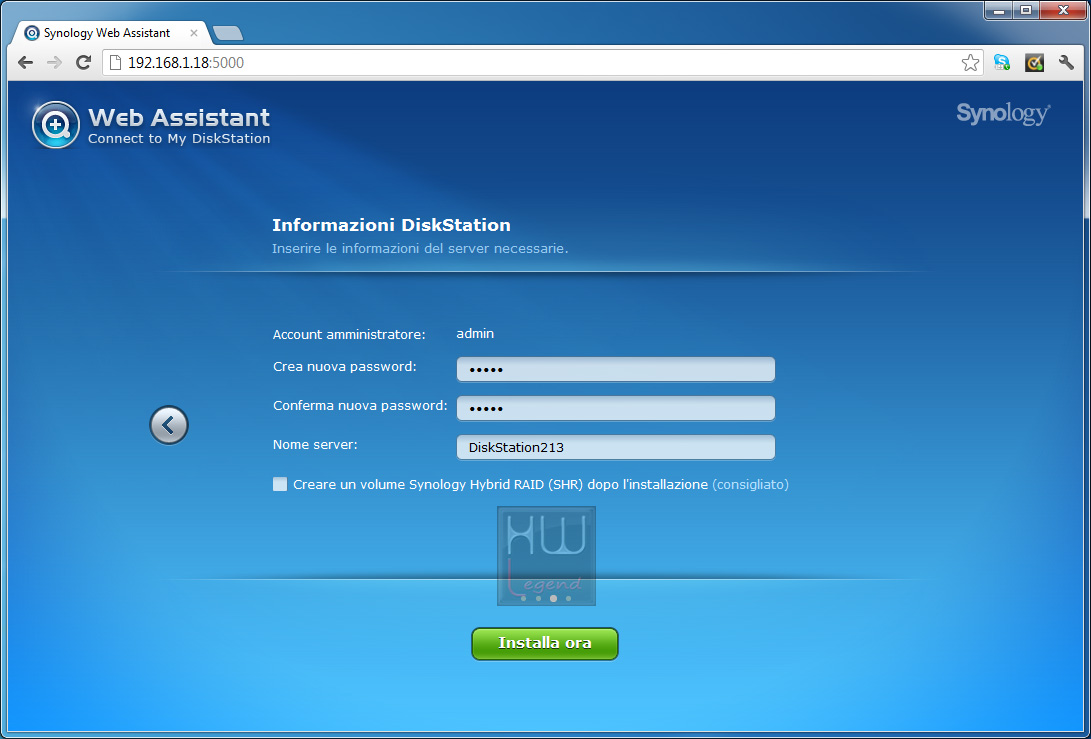Enable the Synology Hybrid RAID volume checkbox
1091x739 pixels.
coord(280,484)
